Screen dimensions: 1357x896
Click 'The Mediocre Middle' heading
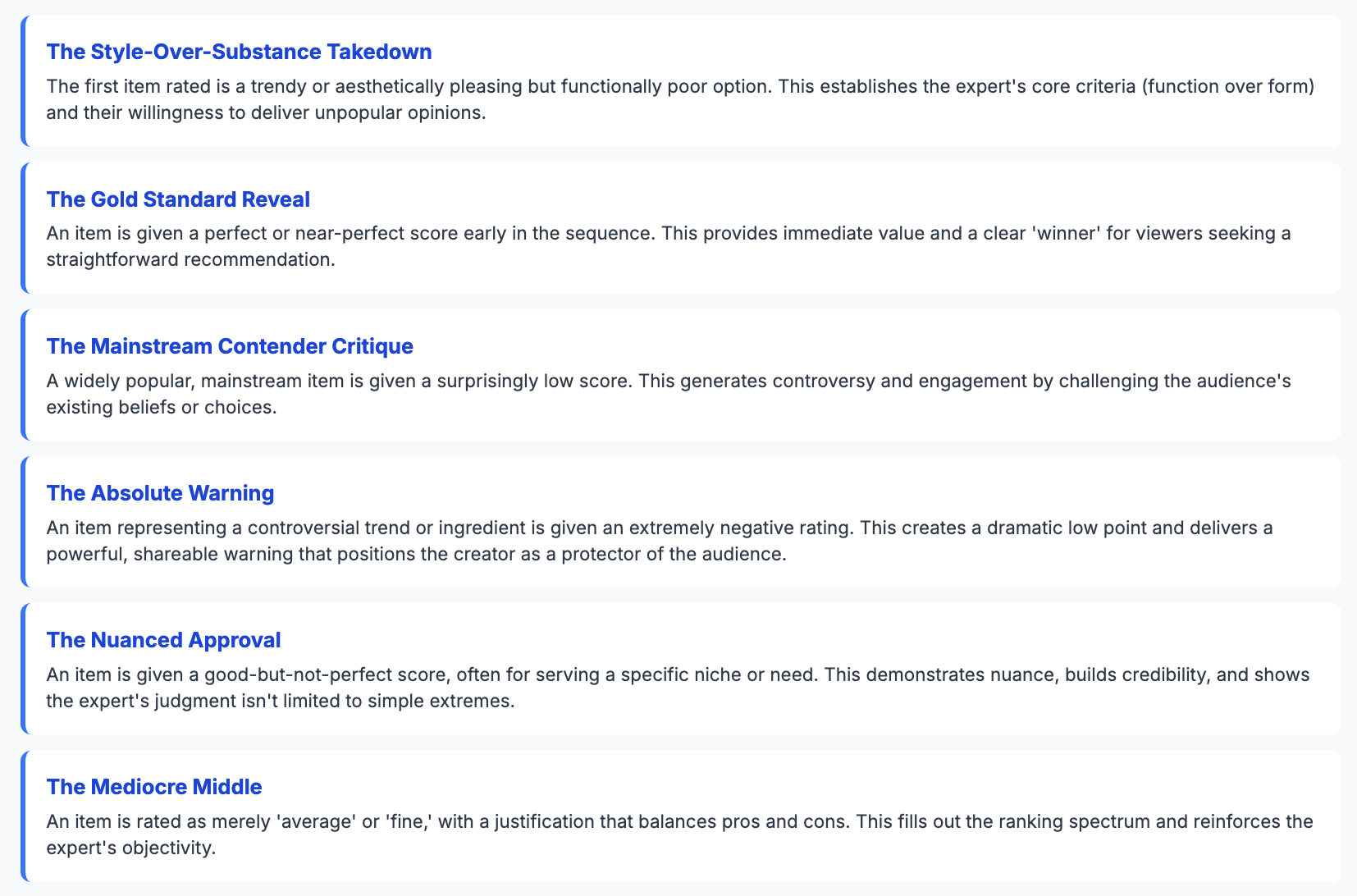(x=154, y=787)
